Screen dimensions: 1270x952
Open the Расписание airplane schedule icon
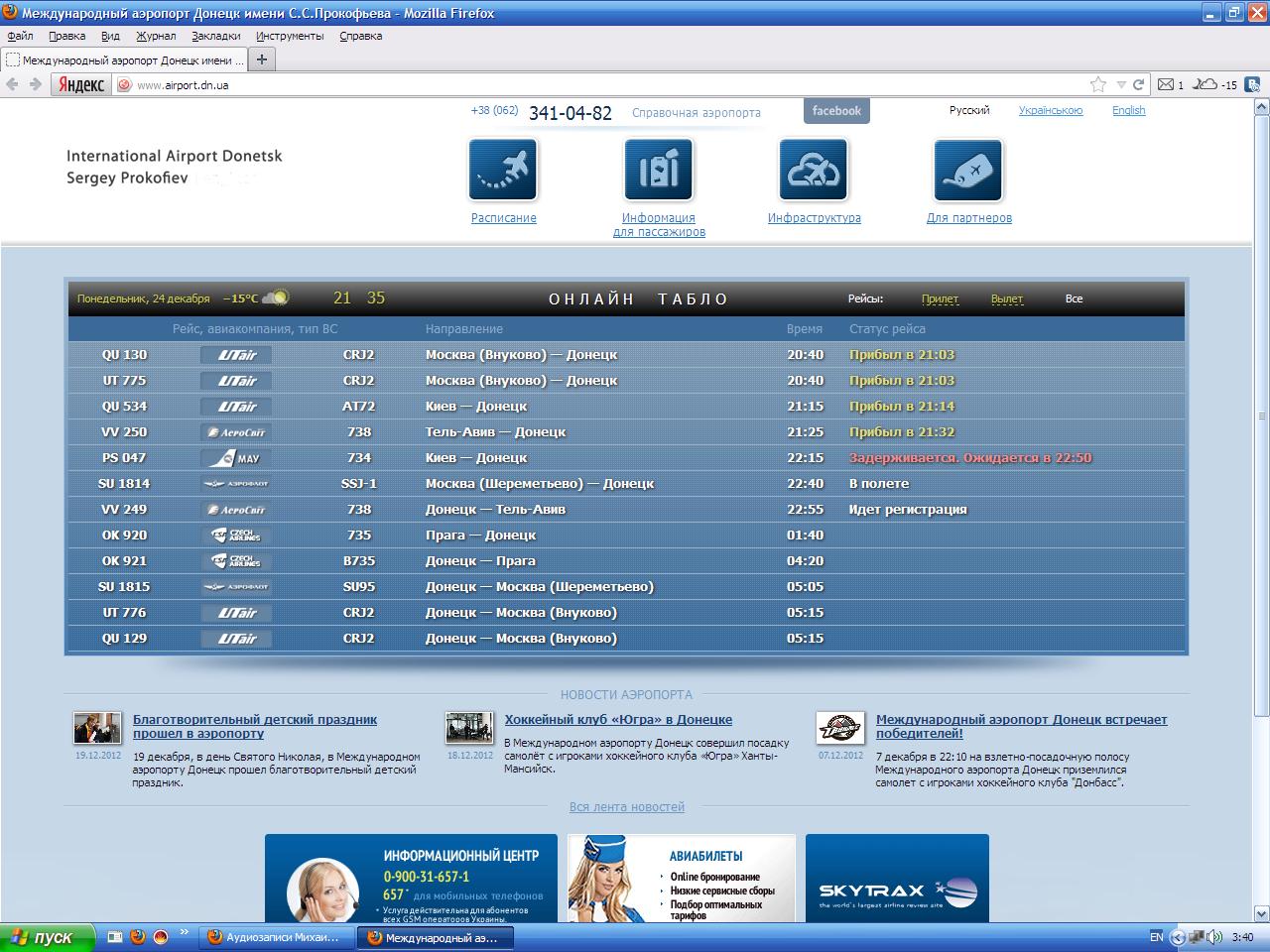point(503,171)
